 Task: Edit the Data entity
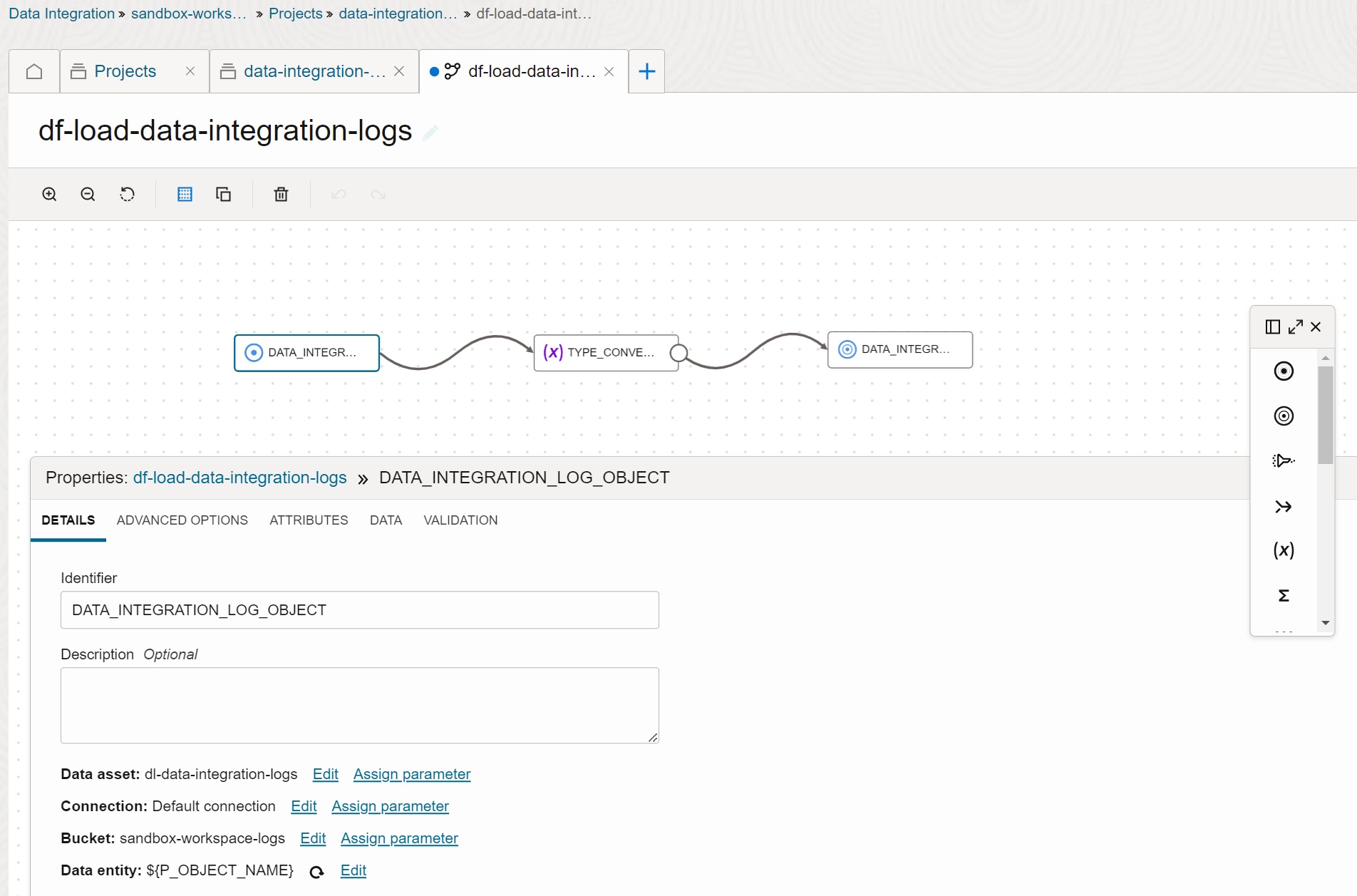point(354,870)
